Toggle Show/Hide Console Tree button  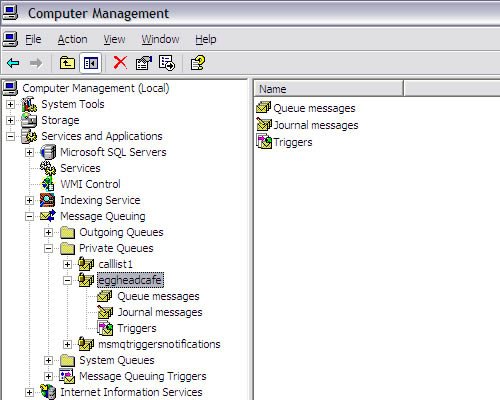point(91,63)
